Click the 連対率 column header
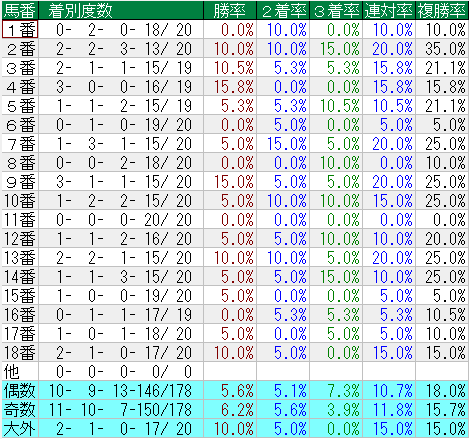 pos(389,10)
